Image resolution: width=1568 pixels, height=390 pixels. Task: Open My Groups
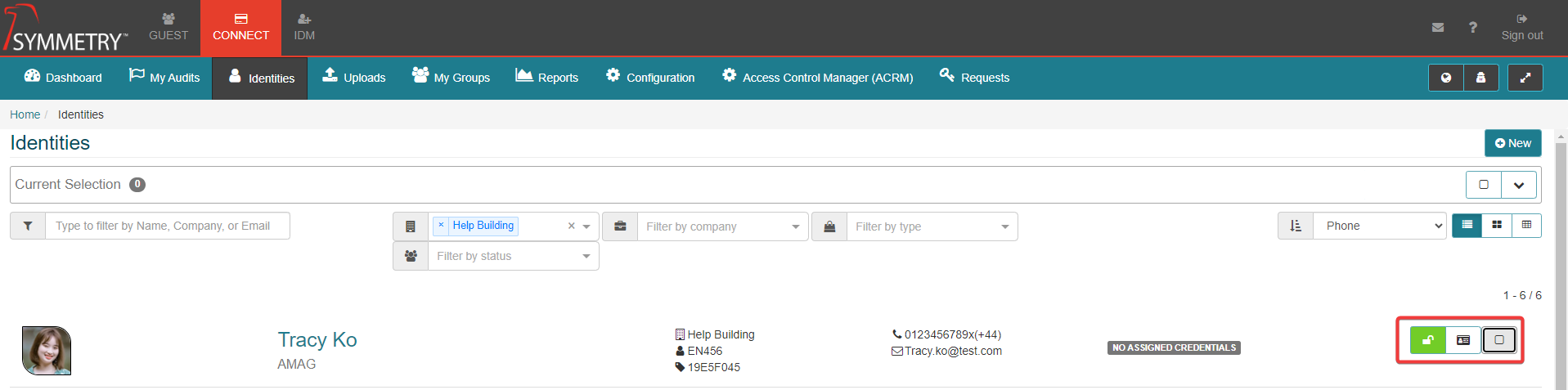click(x=451, y=78)
